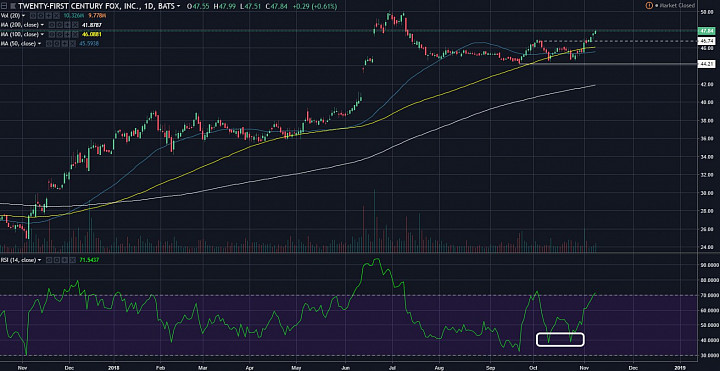Select the MA (200, close) indicator label
The width and height of the screenshot is (720, 371).
pos(20,25)
